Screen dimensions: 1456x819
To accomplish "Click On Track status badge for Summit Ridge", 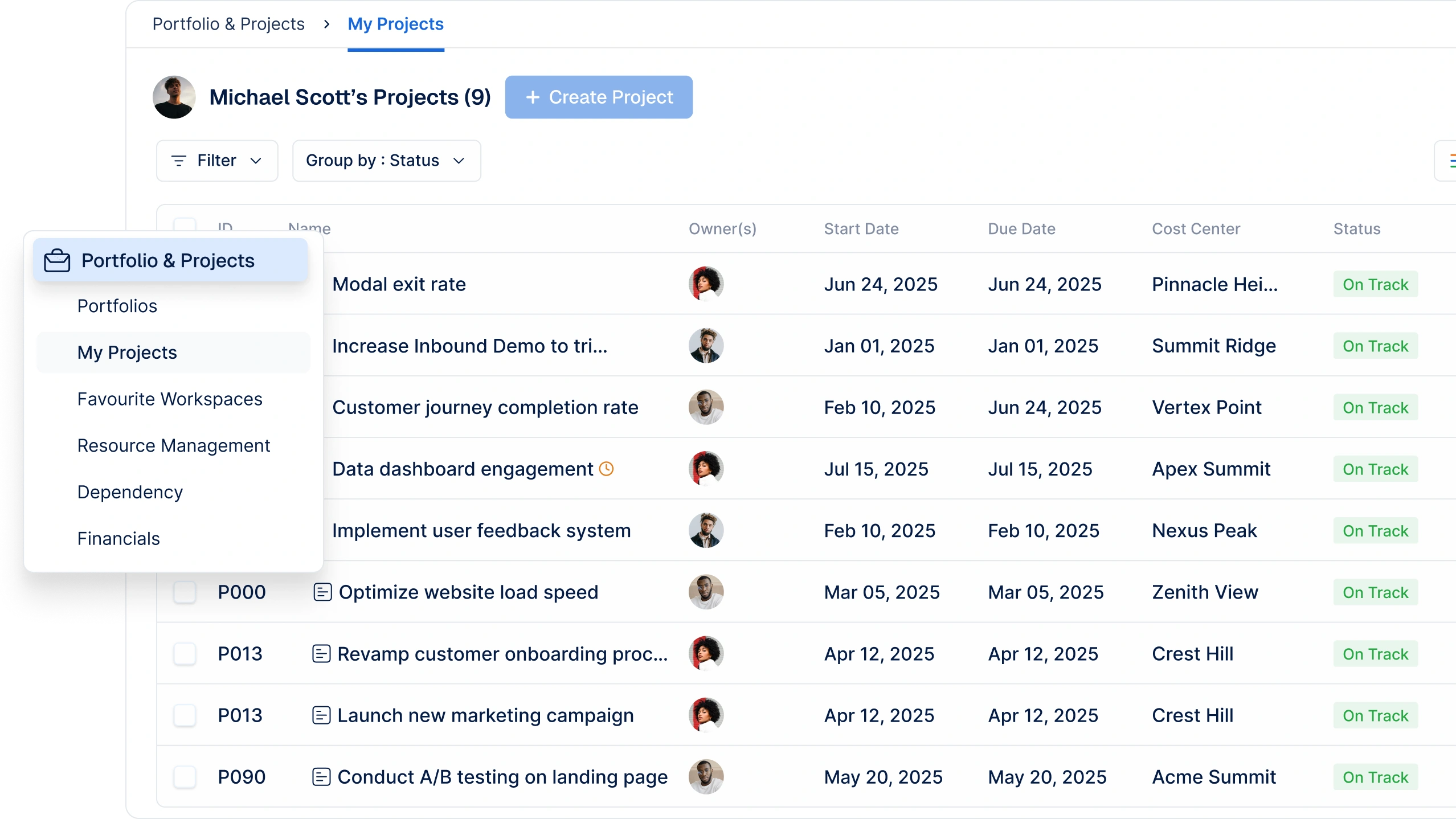I will [x=1375, y=346].
